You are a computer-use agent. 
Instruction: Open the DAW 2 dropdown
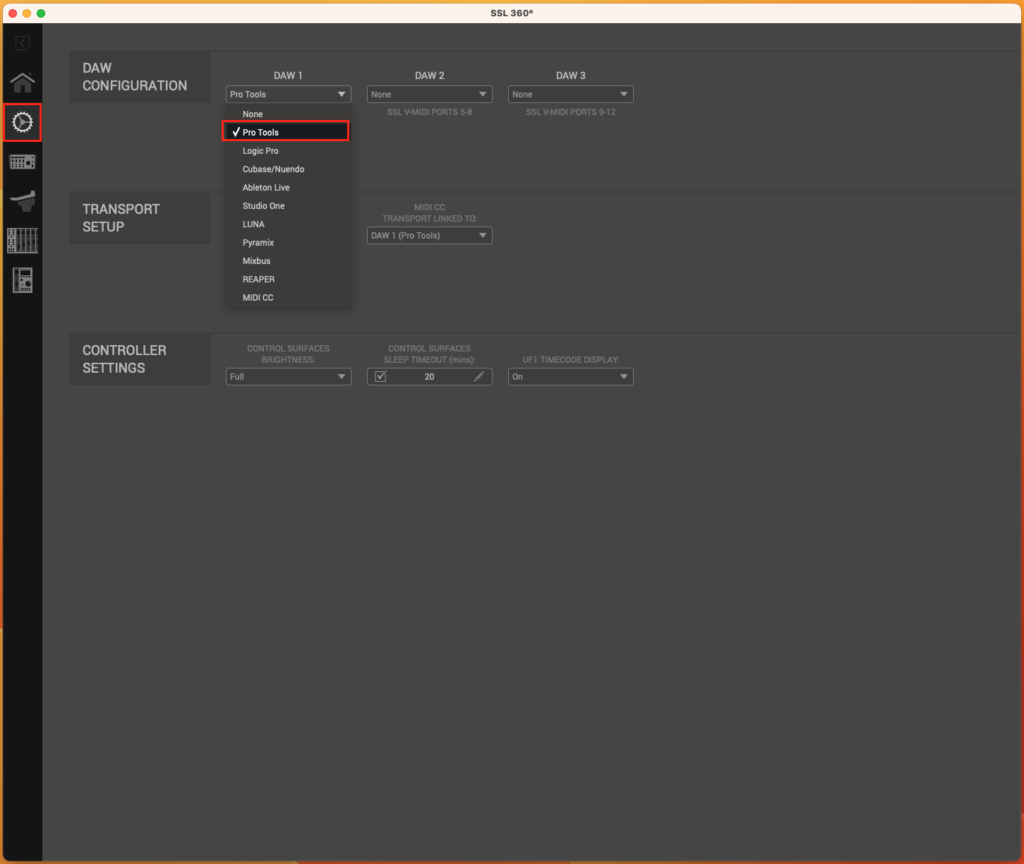(429, 94)
